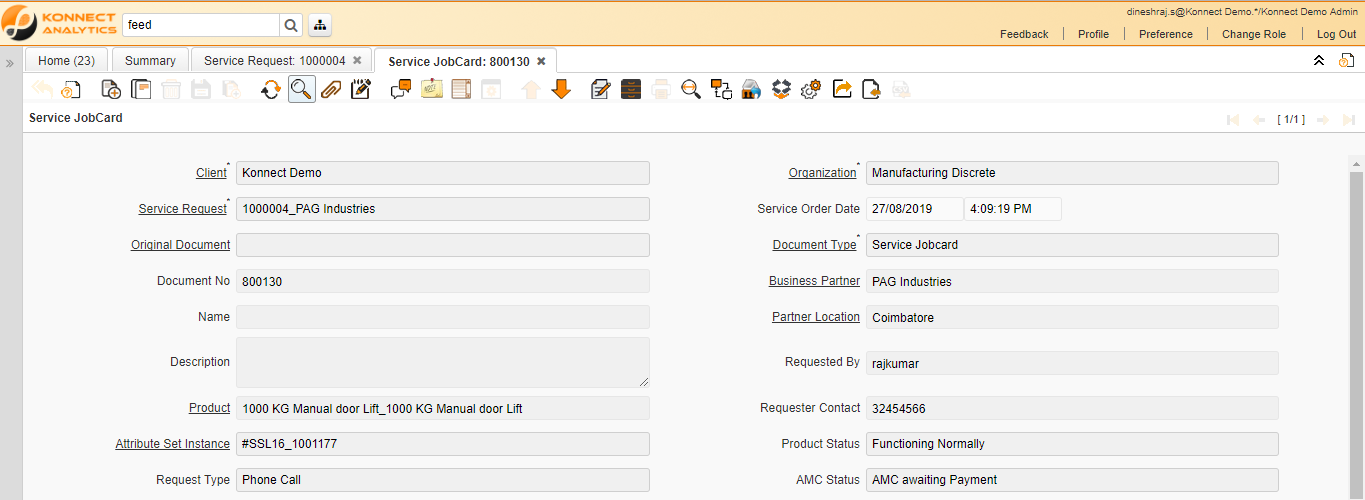The image size is (1365, 500).
Task: Expand left sidebar with double chevron
Action: tap(9, 63)
